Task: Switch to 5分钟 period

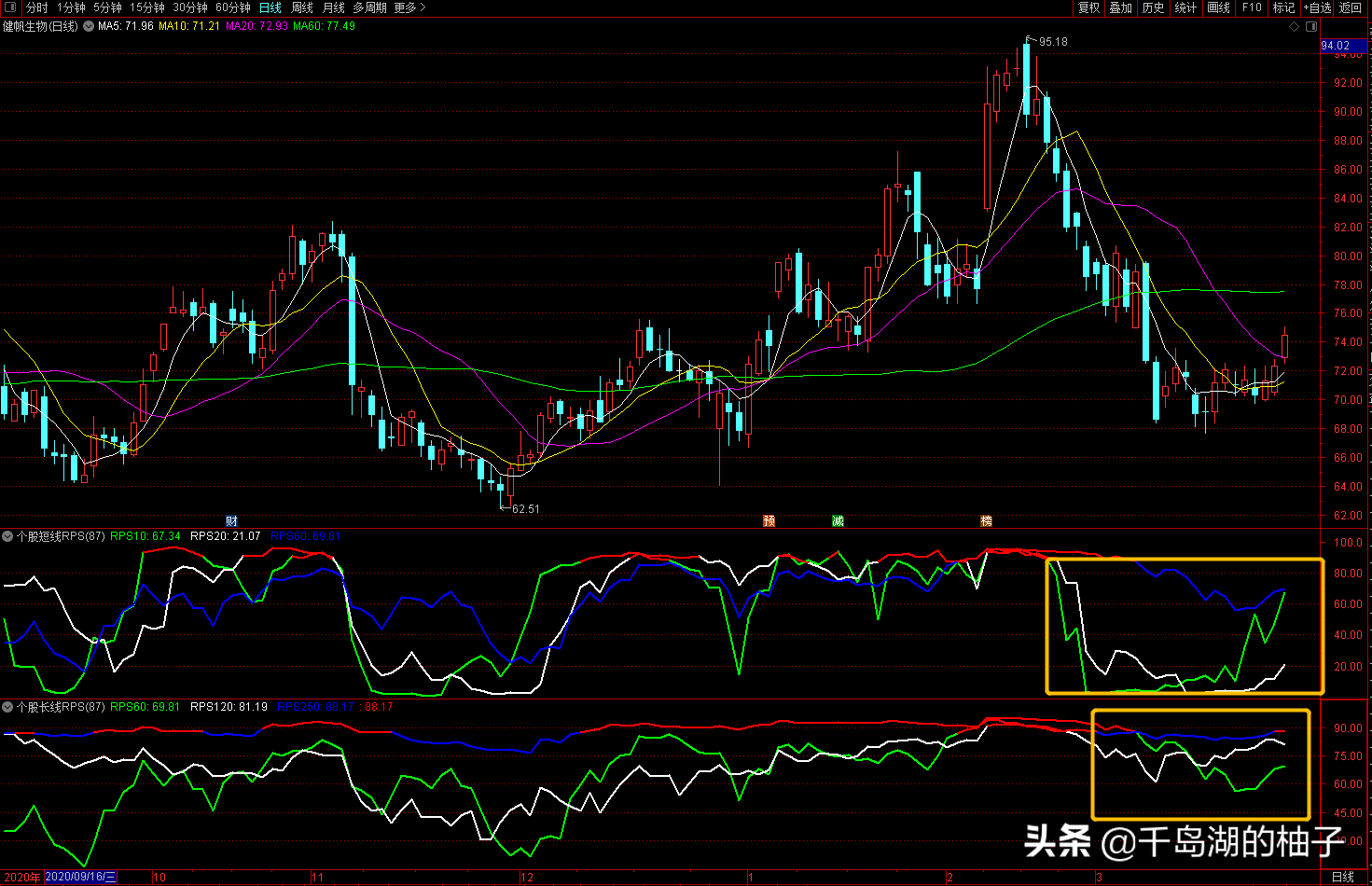Action: pos(107,7)
